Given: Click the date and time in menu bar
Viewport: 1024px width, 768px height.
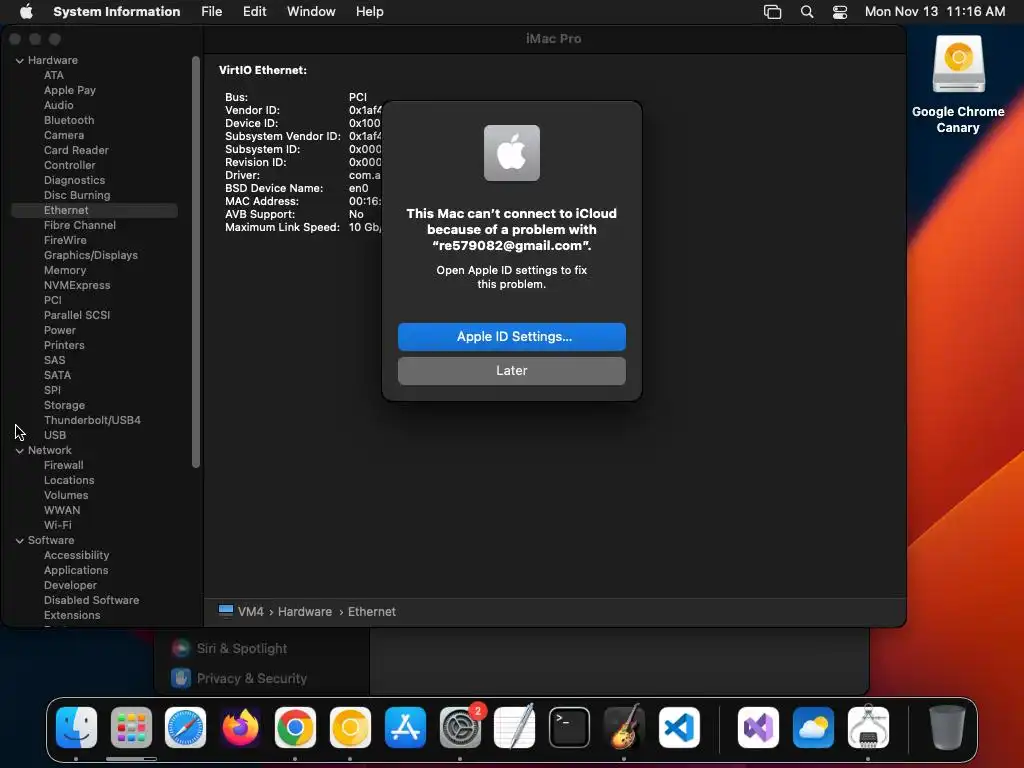Looking at the screenshot, I should pos(935,11).
